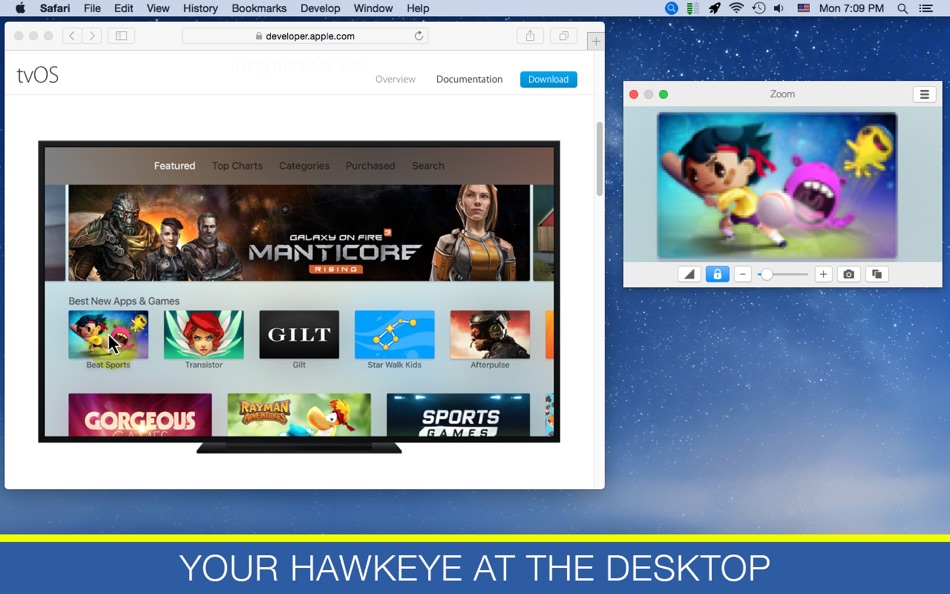Open Spotlight search in menu bar
Screen dimensions: 950x594
(902, 8)
